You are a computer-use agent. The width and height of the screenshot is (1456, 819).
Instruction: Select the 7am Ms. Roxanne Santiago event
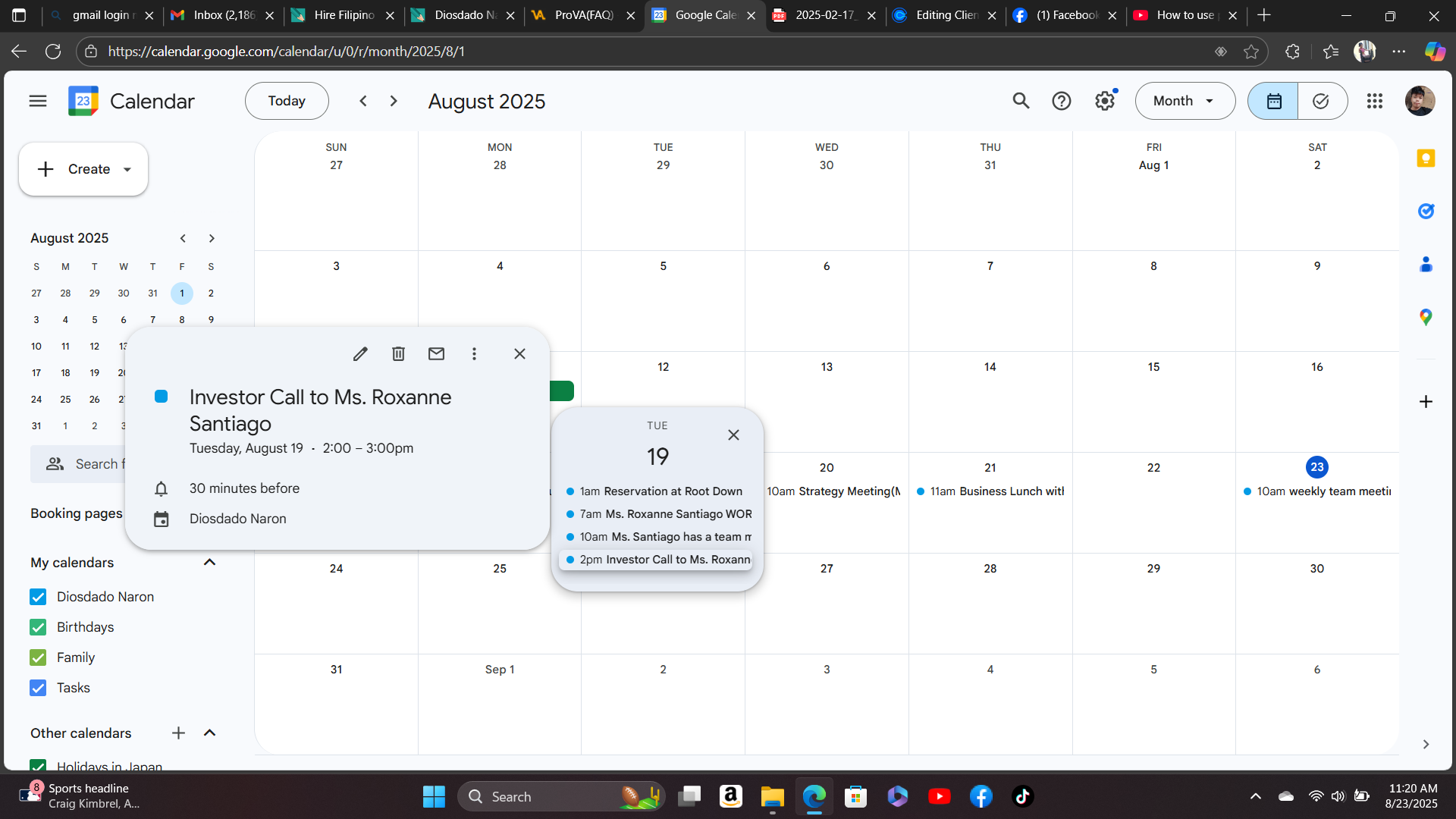[x=658, y=514]
